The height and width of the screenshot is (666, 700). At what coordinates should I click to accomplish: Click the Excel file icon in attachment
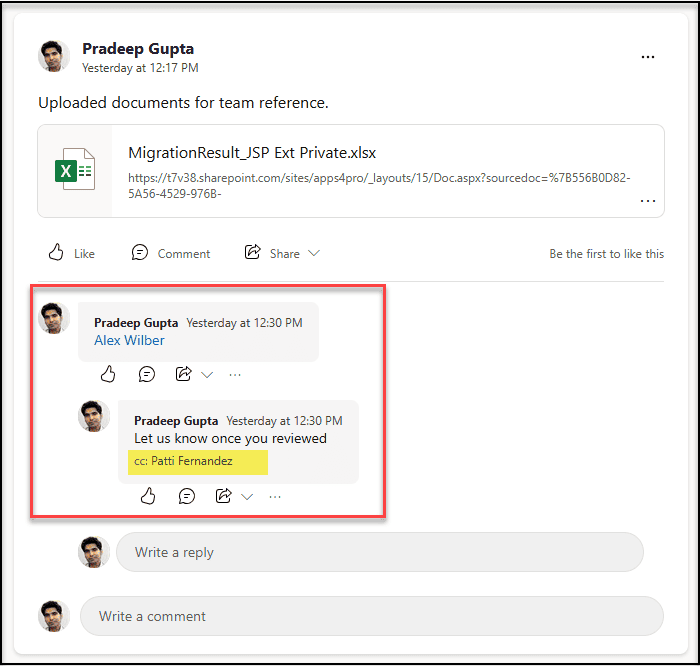(x=75, y=171)
